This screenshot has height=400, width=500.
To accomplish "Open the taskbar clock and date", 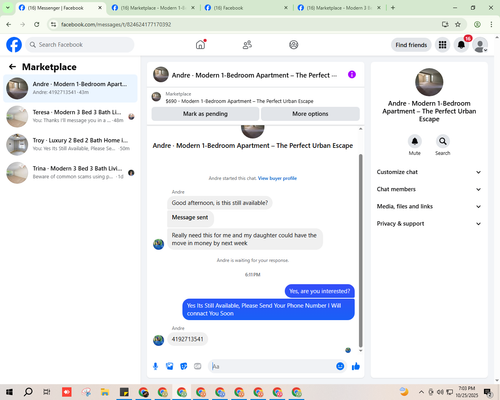I will click(x=467, y=392).
